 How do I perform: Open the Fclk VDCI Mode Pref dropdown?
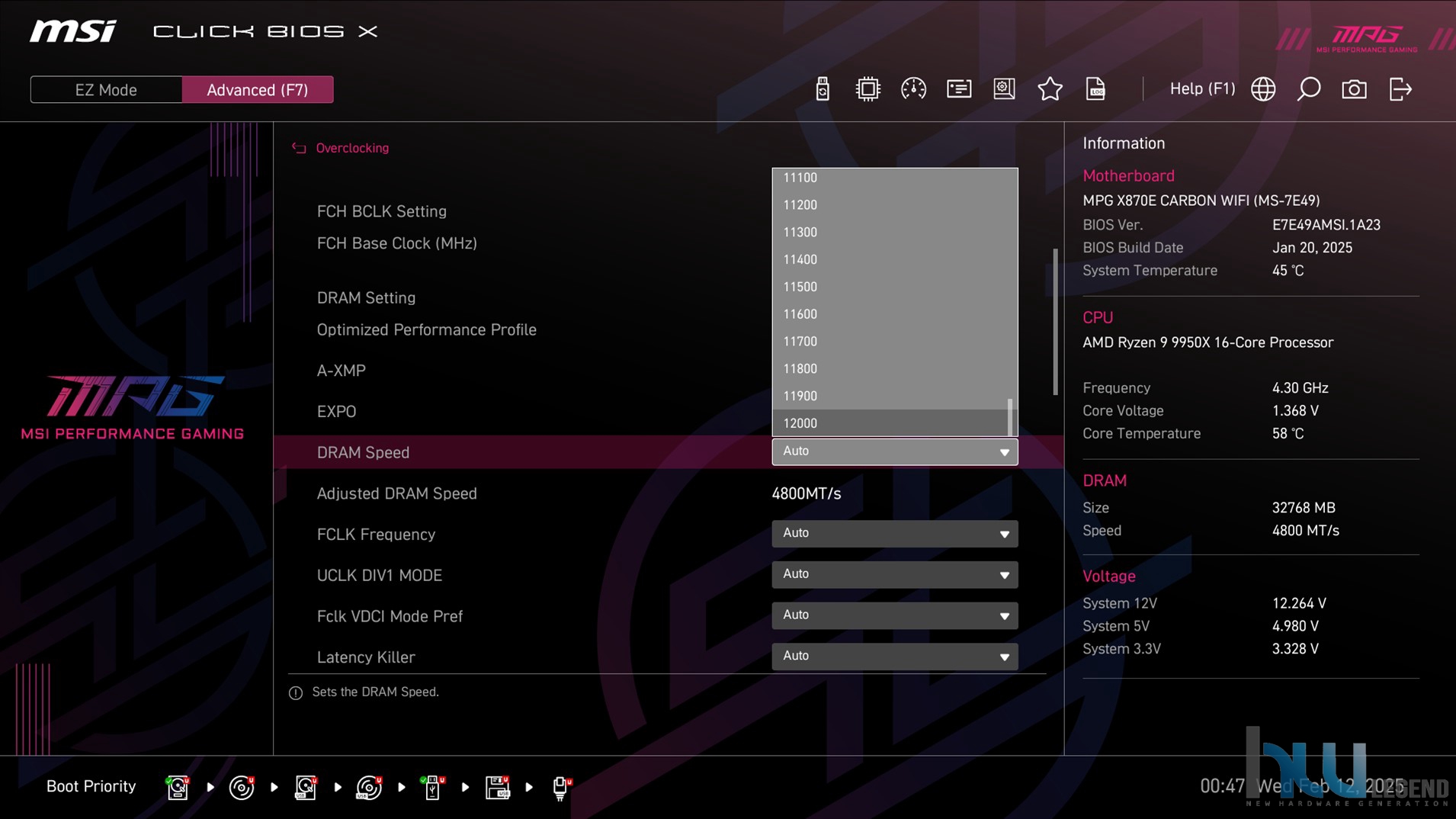coord(895,615)
